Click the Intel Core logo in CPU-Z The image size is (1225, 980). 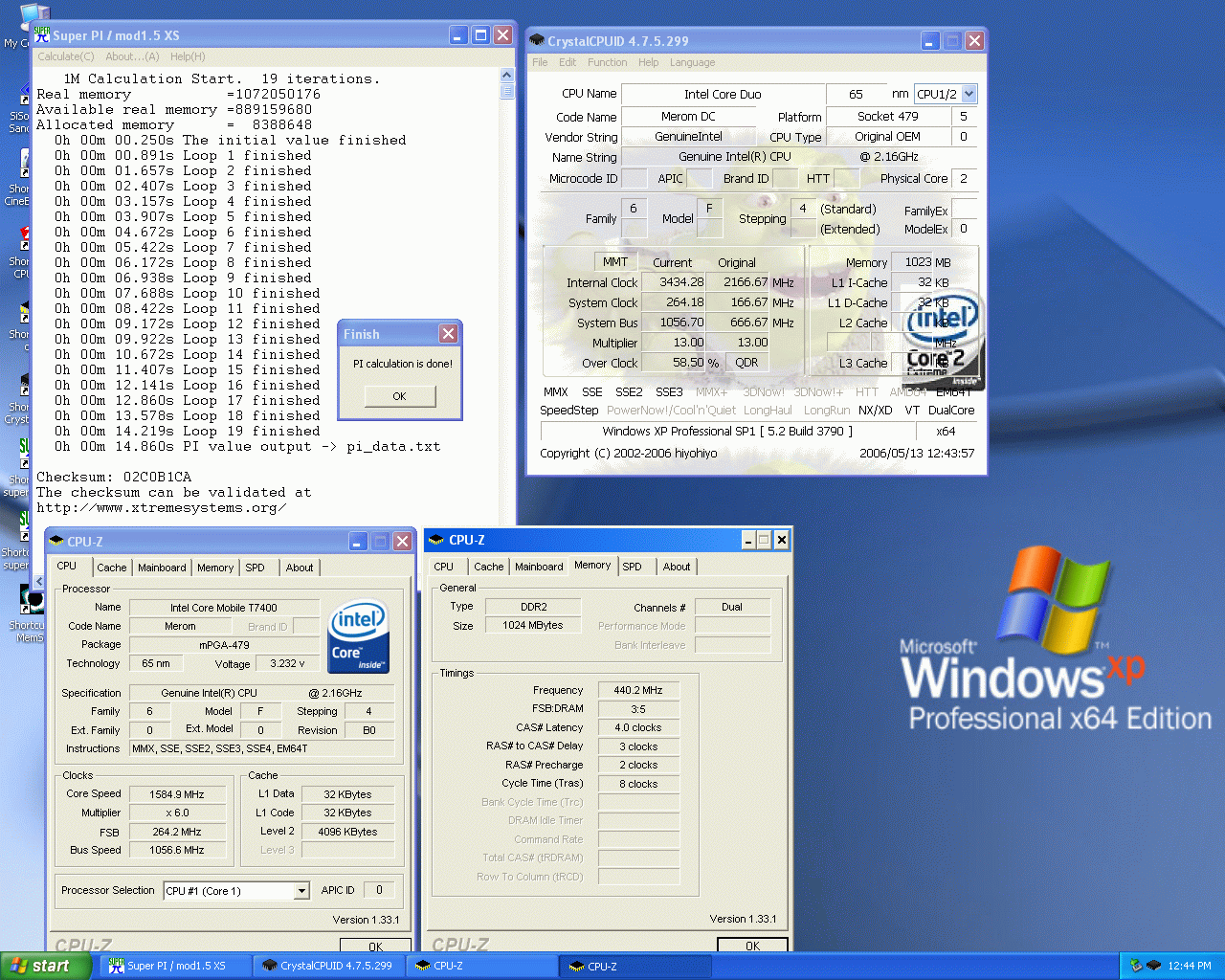click(358, 635)
